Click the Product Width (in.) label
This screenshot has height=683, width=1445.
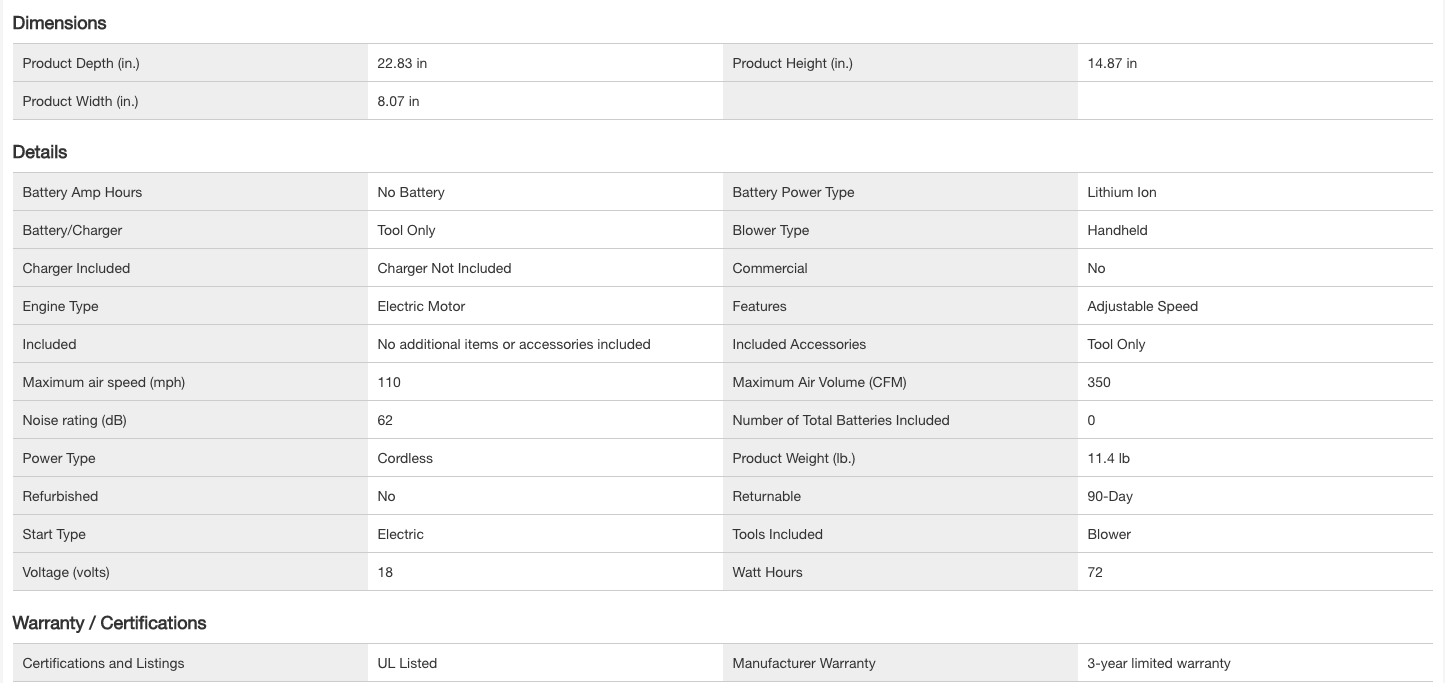tap(80, 101)
